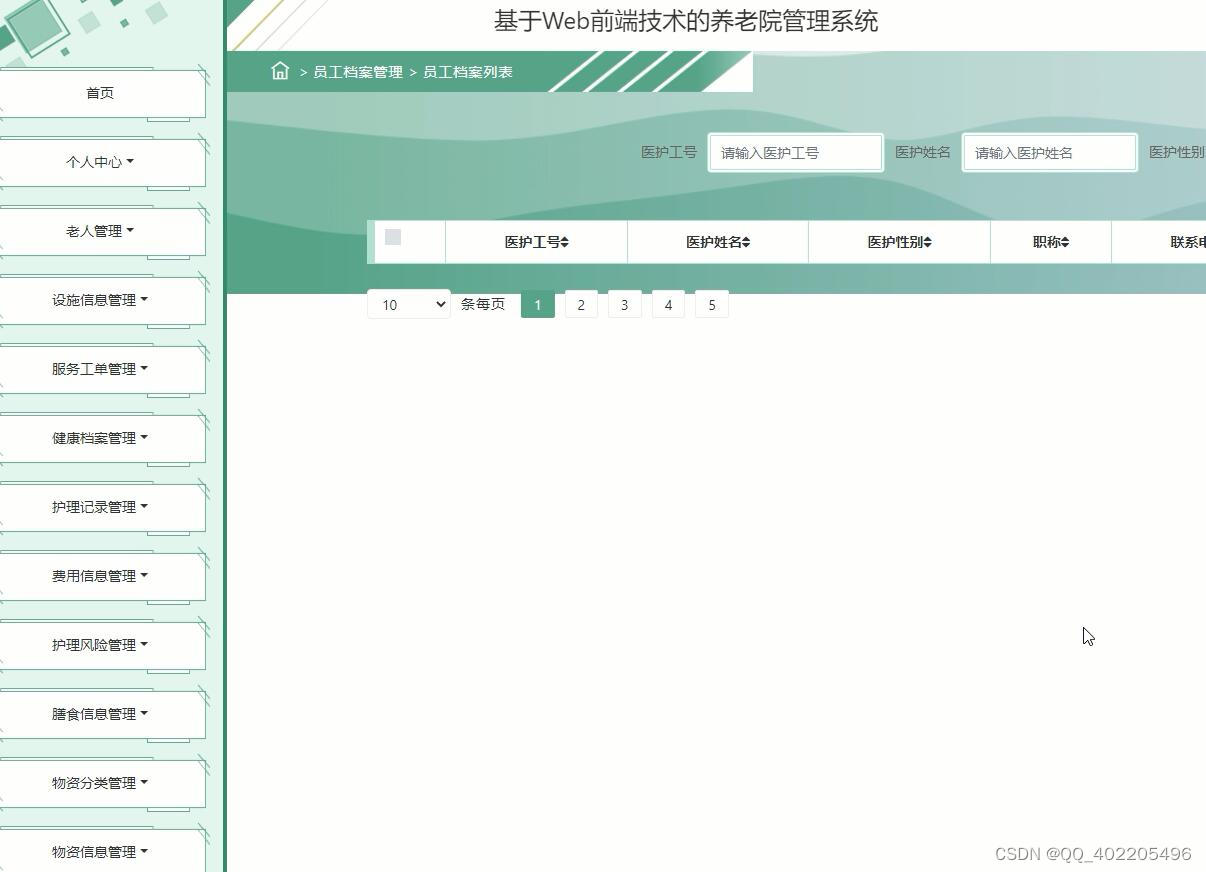
Task: Expand the 健康档案管理 sidebar menu
Action: 103,437
